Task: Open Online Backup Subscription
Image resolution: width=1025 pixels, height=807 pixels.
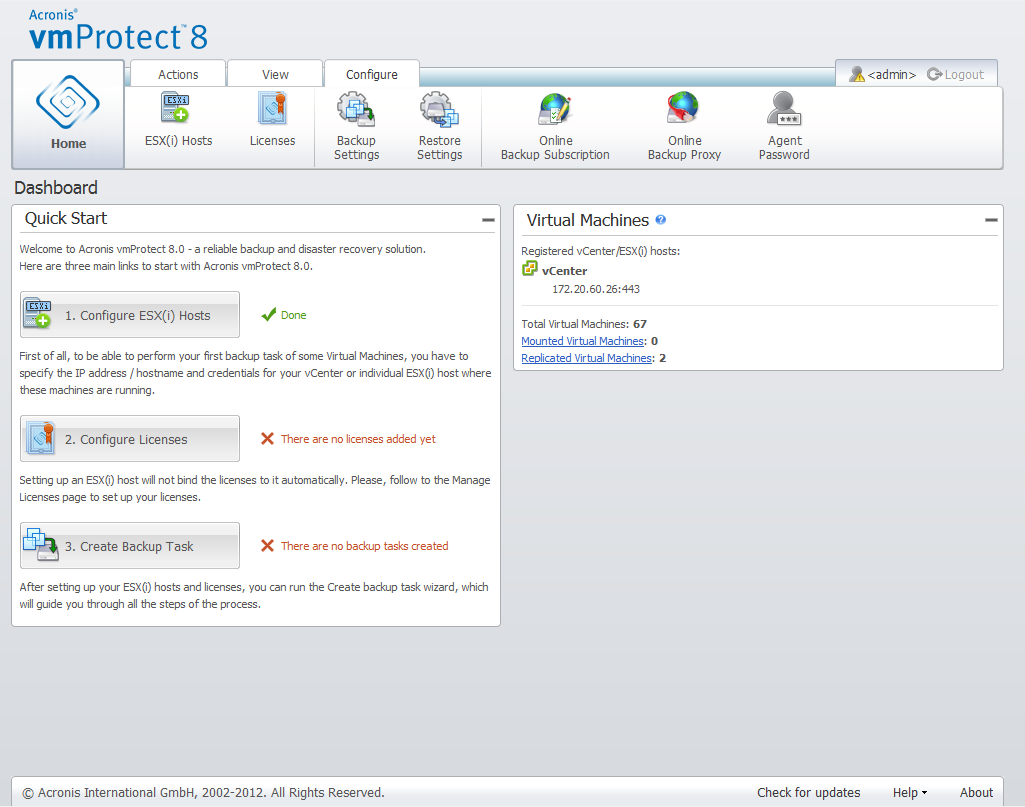Action: pos(555,127)
